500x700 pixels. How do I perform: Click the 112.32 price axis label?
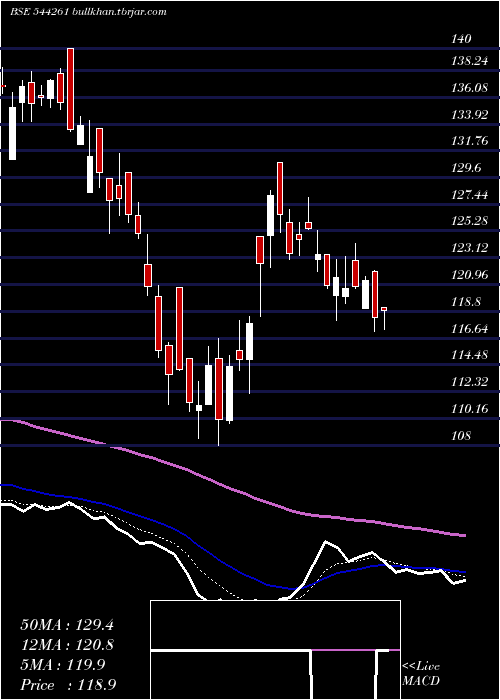tap(470, 382)
